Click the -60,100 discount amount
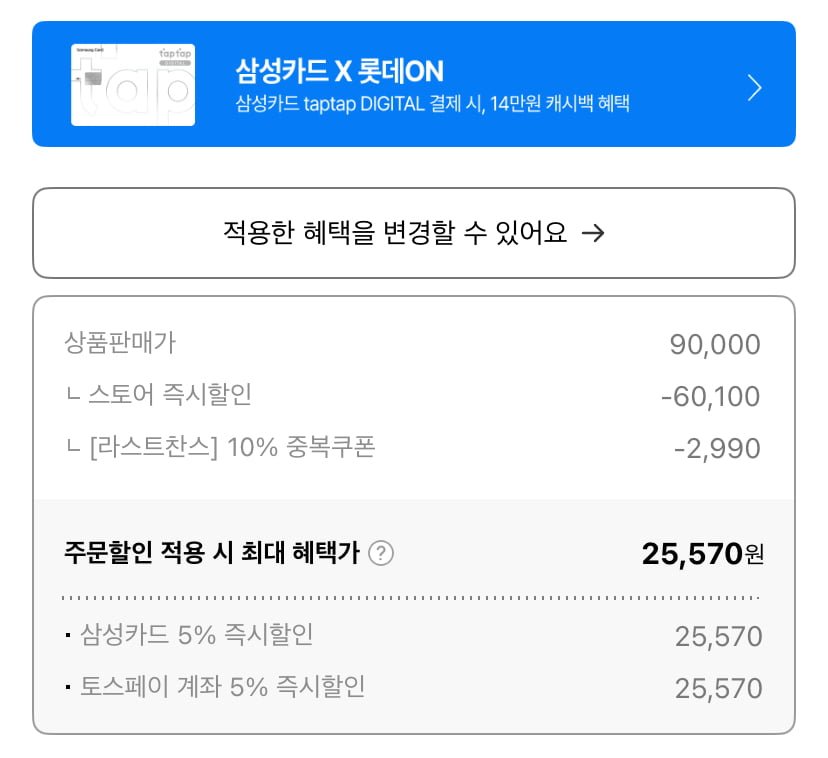Image resolution: width=828 pixels, height=758 pixels. [710, 397]
